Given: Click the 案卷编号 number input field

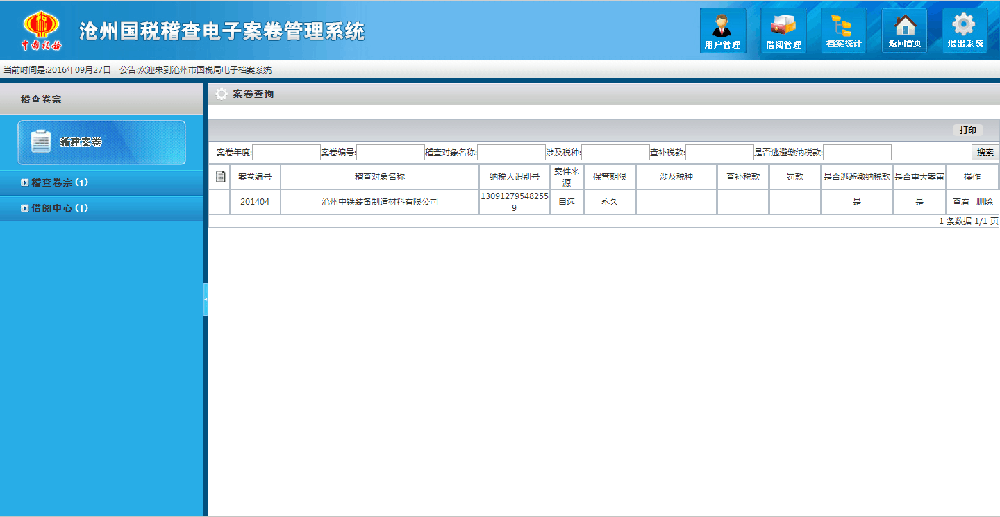Looking at the screenshot, I should [x=390, y=152].
